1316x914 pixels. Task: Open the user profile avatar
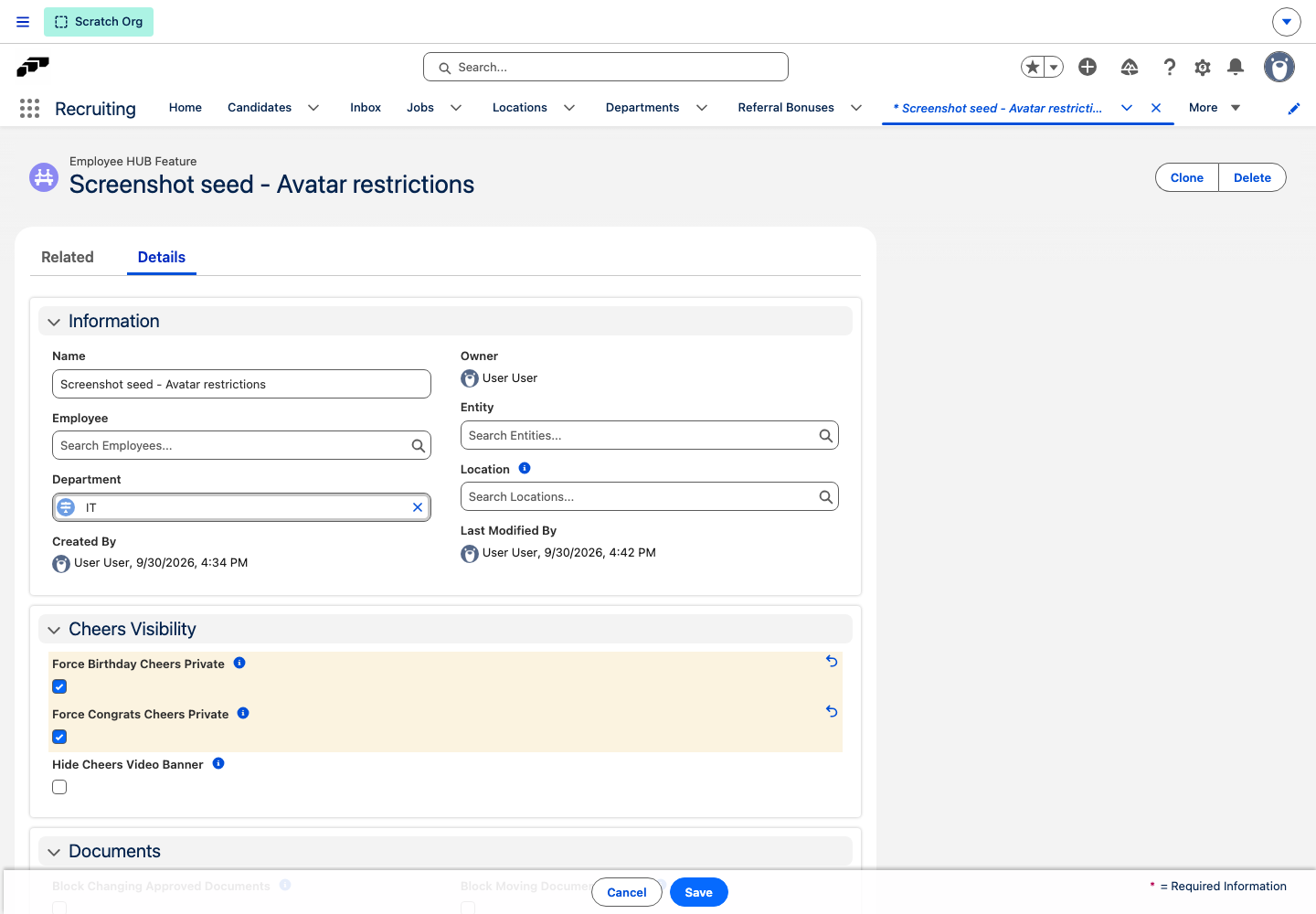coord(1279,67)
